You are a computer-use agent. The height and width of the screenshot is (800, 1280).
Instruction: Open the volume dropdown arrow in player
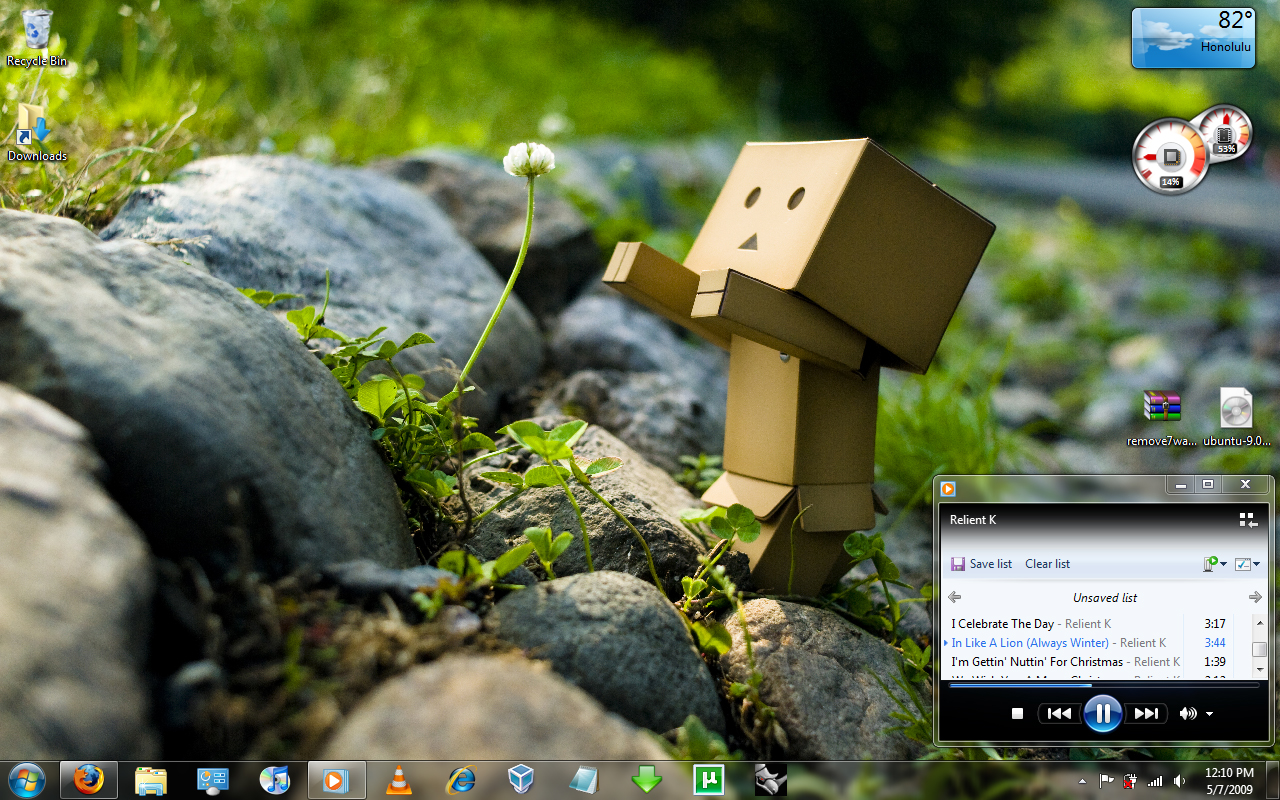pyautogui.click(x=1210, y=714)
